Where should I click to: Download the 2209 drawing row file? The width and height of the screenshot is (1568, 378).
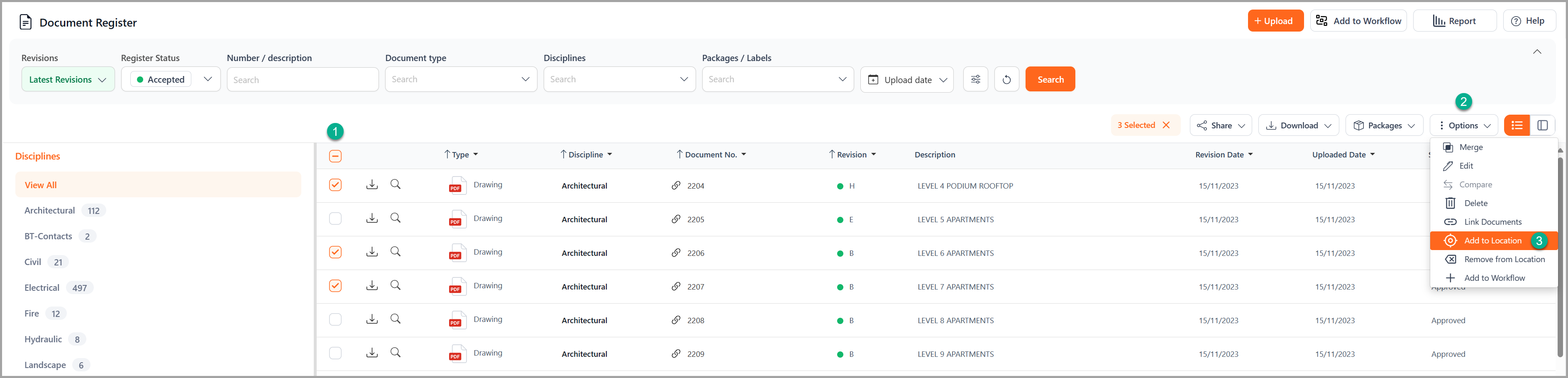pyautogui.click(x=372, y=352)
